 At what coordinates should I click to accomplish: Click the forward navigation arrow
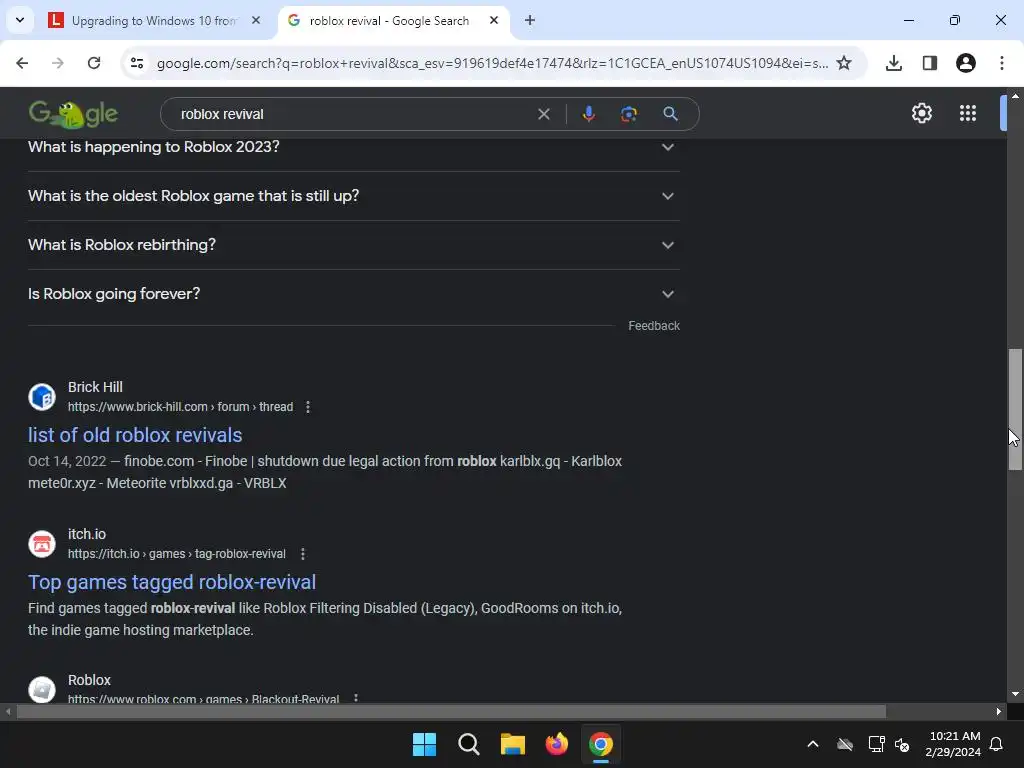tap(58, 63)
